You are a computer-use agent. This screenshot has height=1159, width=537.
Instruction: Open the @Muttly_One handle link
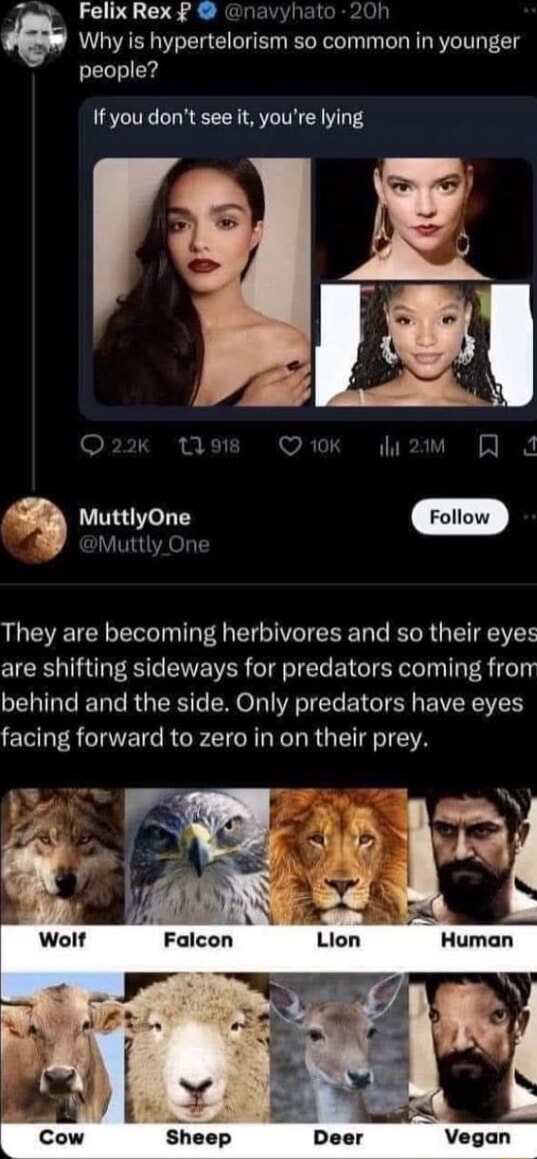coord(145,545)
